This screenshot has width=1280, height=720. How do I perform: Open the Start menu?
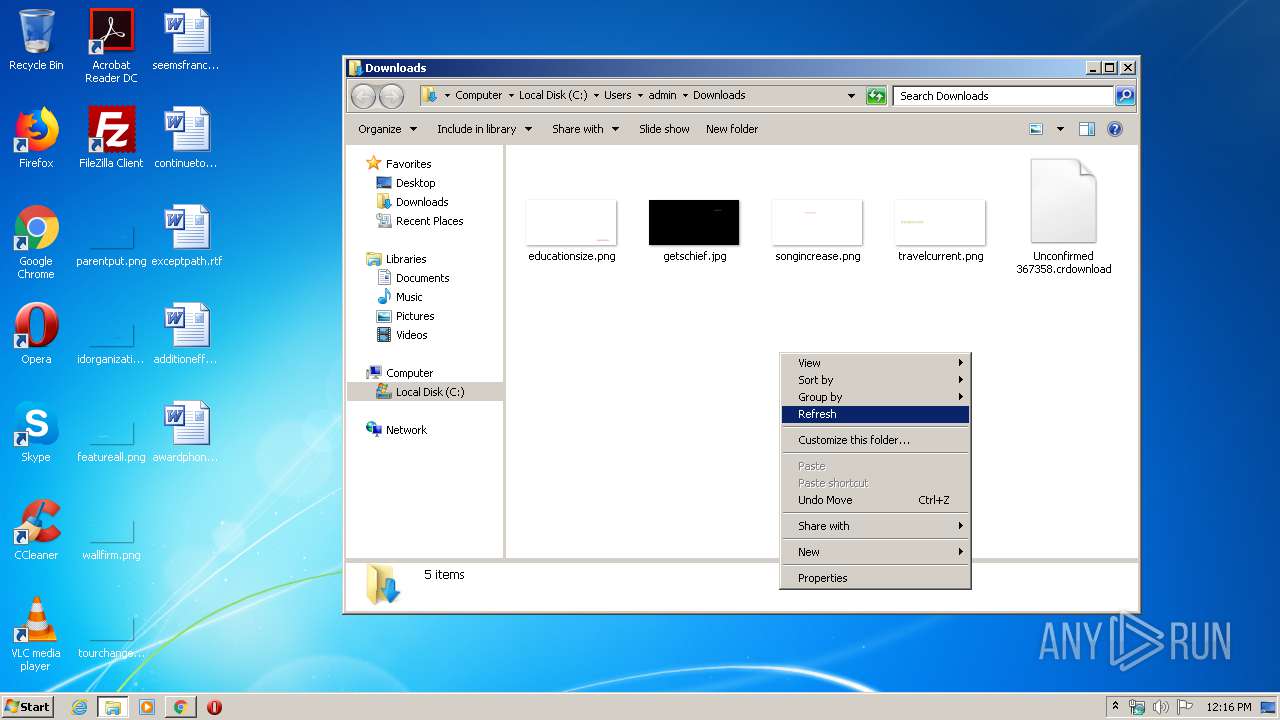pos(28,707)
